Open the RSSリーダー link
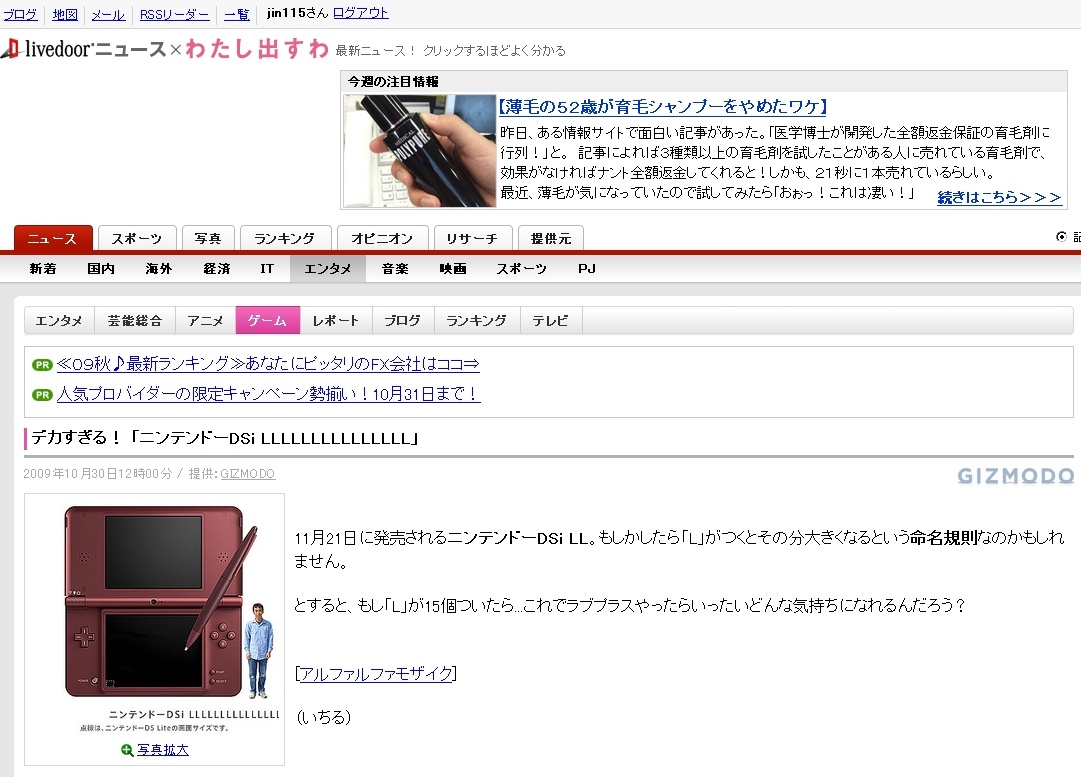The width and height of the screenshot is (1081, 777). point(174,14)
